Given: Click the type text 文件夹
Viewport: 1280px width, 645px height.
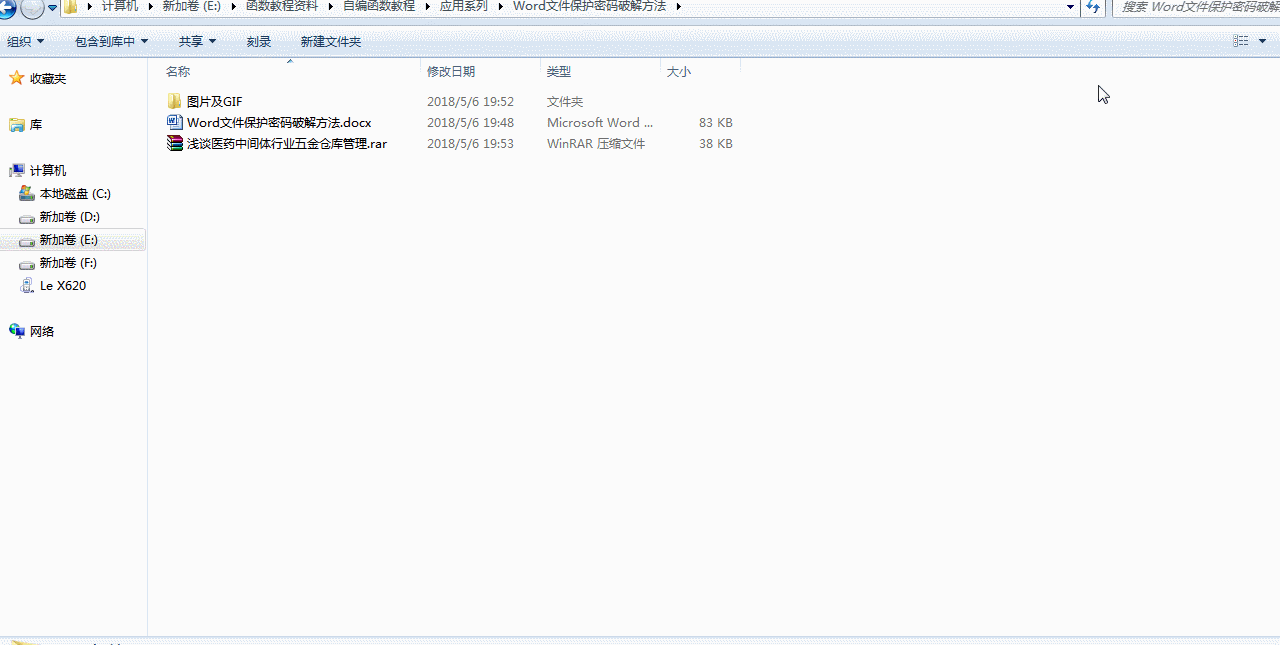Looking at the screenshot, I should (565, 101).
